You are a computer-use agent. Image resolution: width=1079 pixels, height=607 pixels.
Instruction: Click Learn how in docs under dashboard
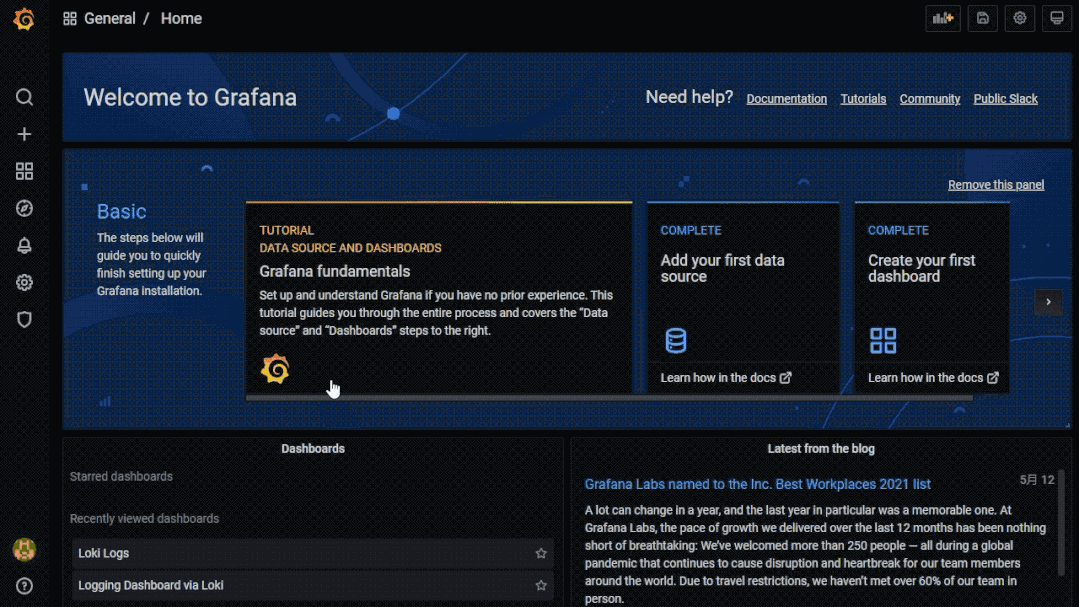point(933,378)
